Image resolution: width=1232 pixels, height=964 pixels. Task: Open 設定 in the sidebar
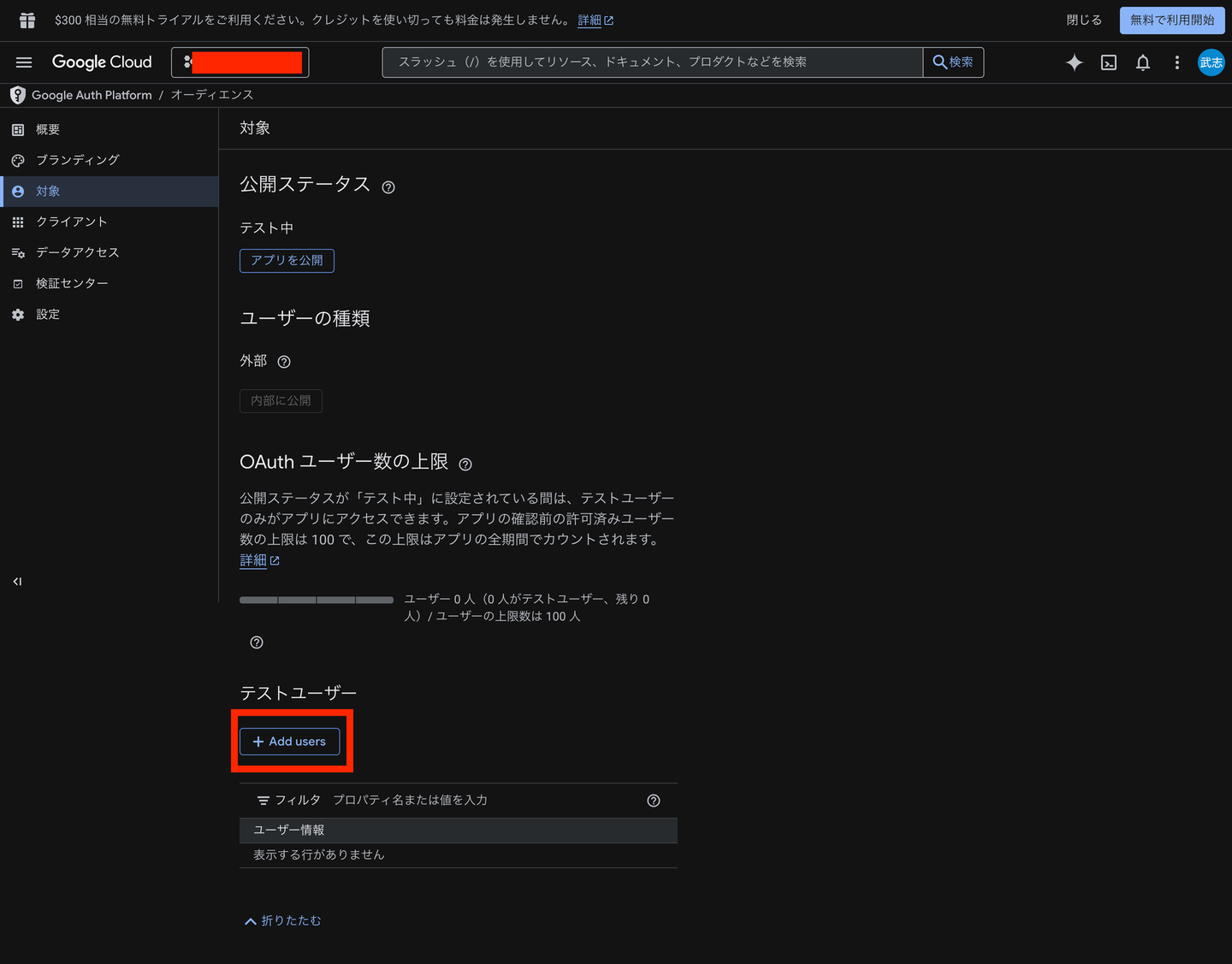pyautogui.click(x=110, y=315)
